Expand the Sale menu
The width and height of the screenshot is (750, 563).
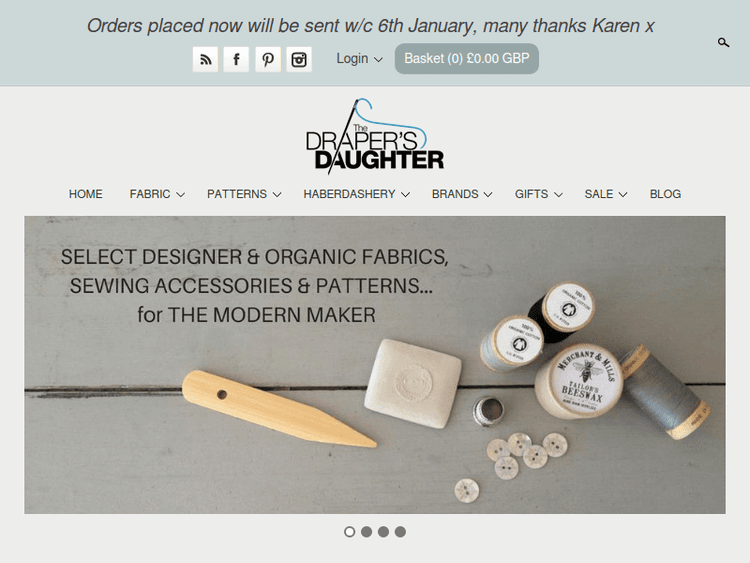pos(606,194)
